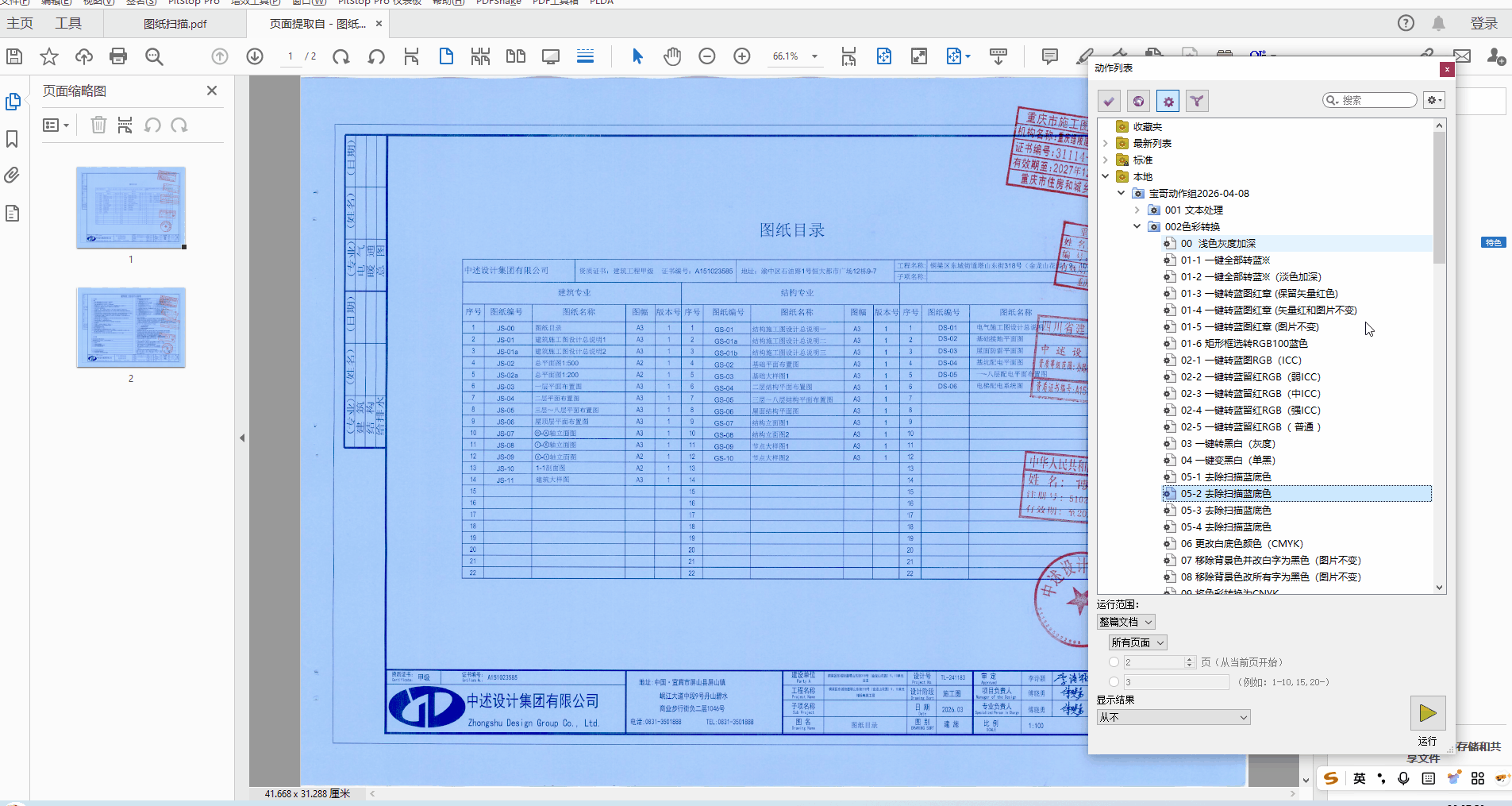The width and height of the screenshot is (1512, 806).
Task: Open the 工具 tab
Action: [x=68, y=24]
